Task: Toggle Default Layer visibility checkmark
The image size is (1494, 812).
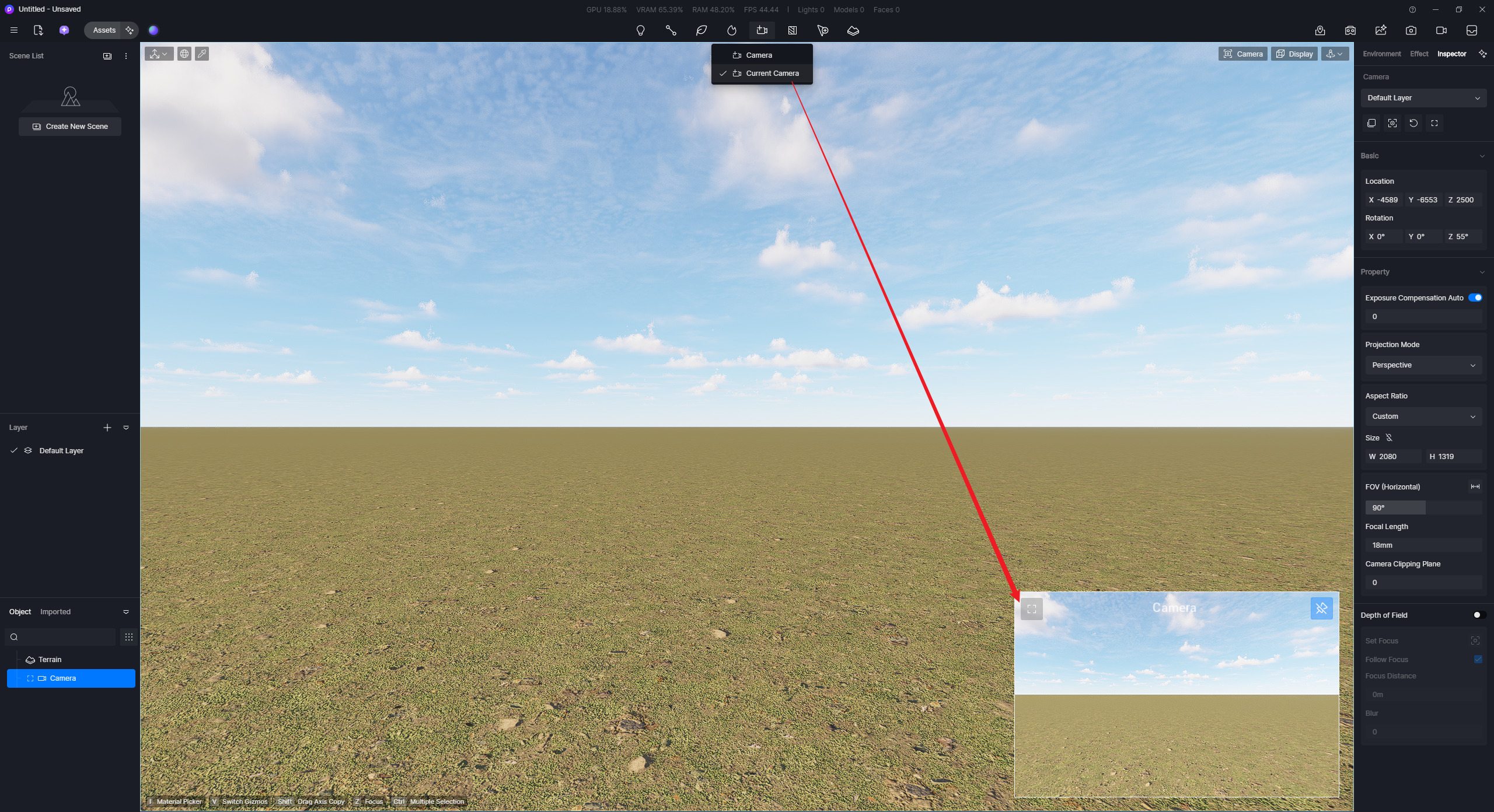Action: pyautogui.click(x=14, y=450)
